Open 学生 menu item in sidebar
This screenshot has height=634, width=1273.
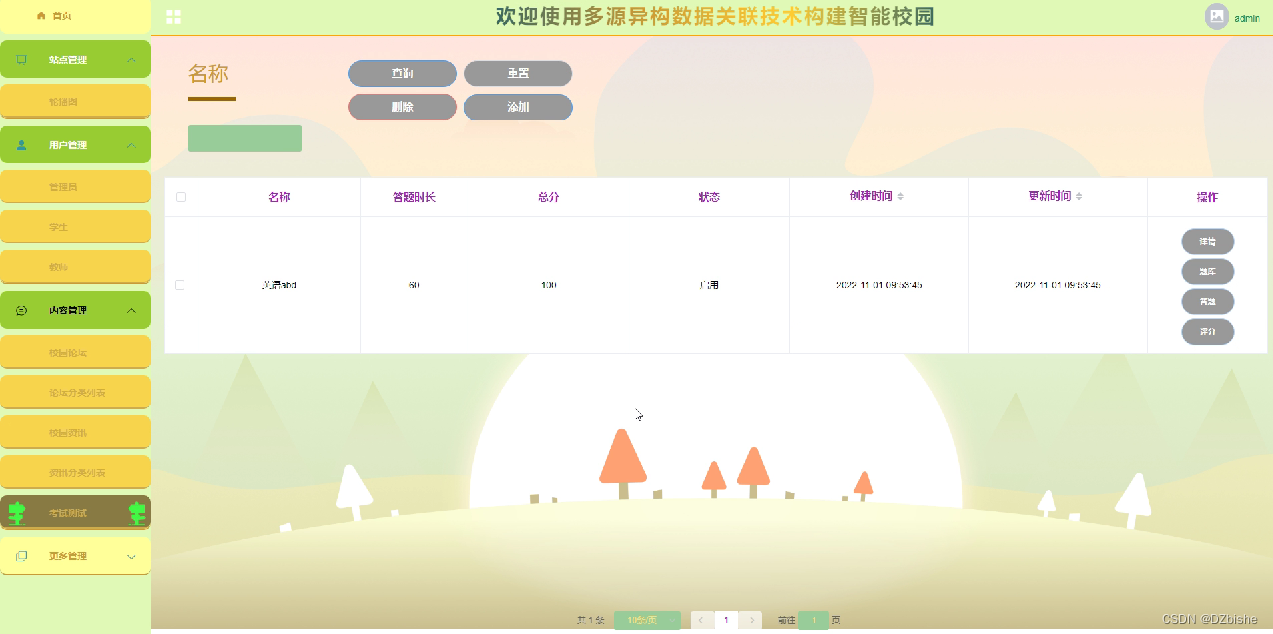point(75,227)
